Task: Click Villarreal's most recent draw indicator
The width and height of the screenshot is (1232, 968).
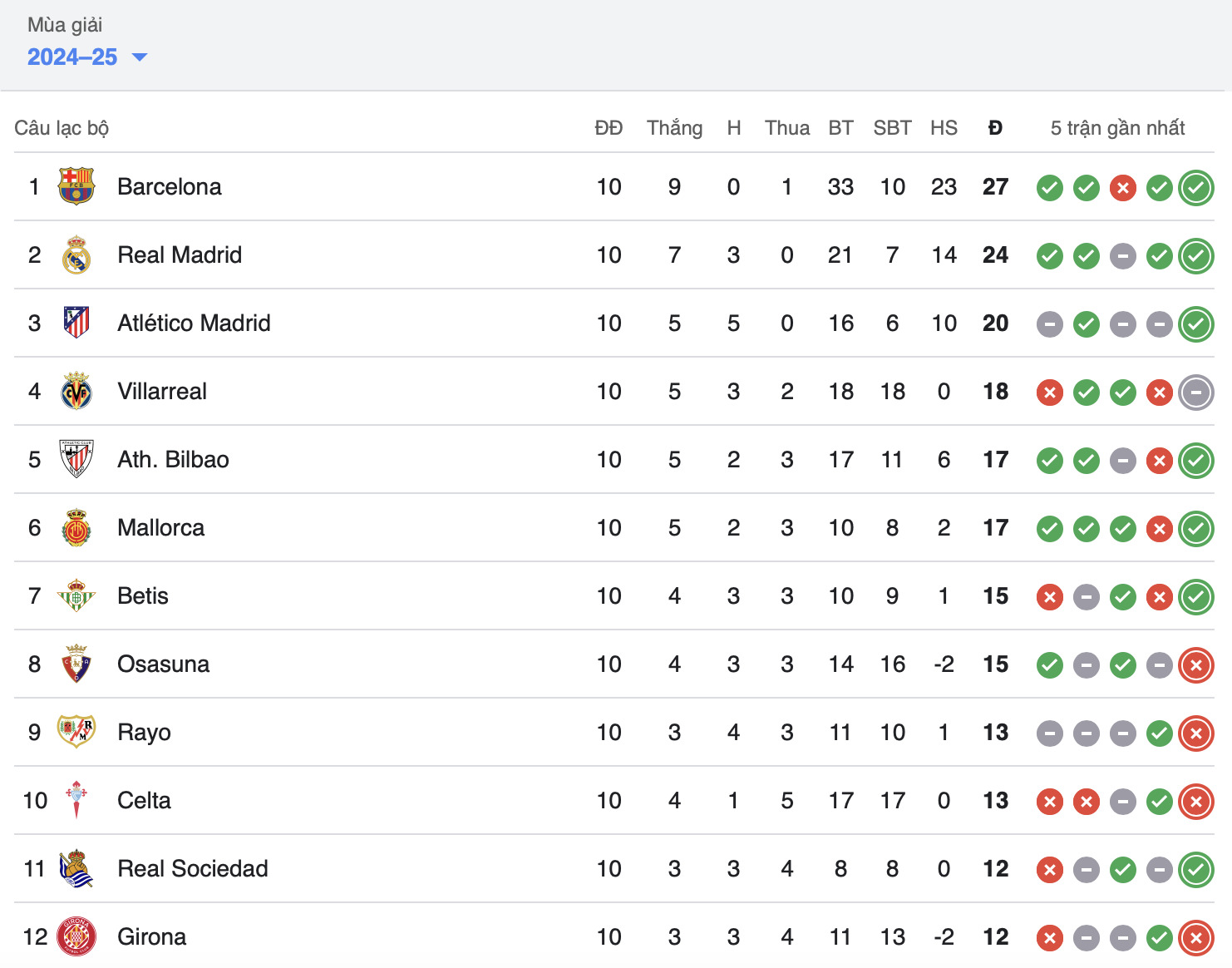Action: click(1196, 392)
